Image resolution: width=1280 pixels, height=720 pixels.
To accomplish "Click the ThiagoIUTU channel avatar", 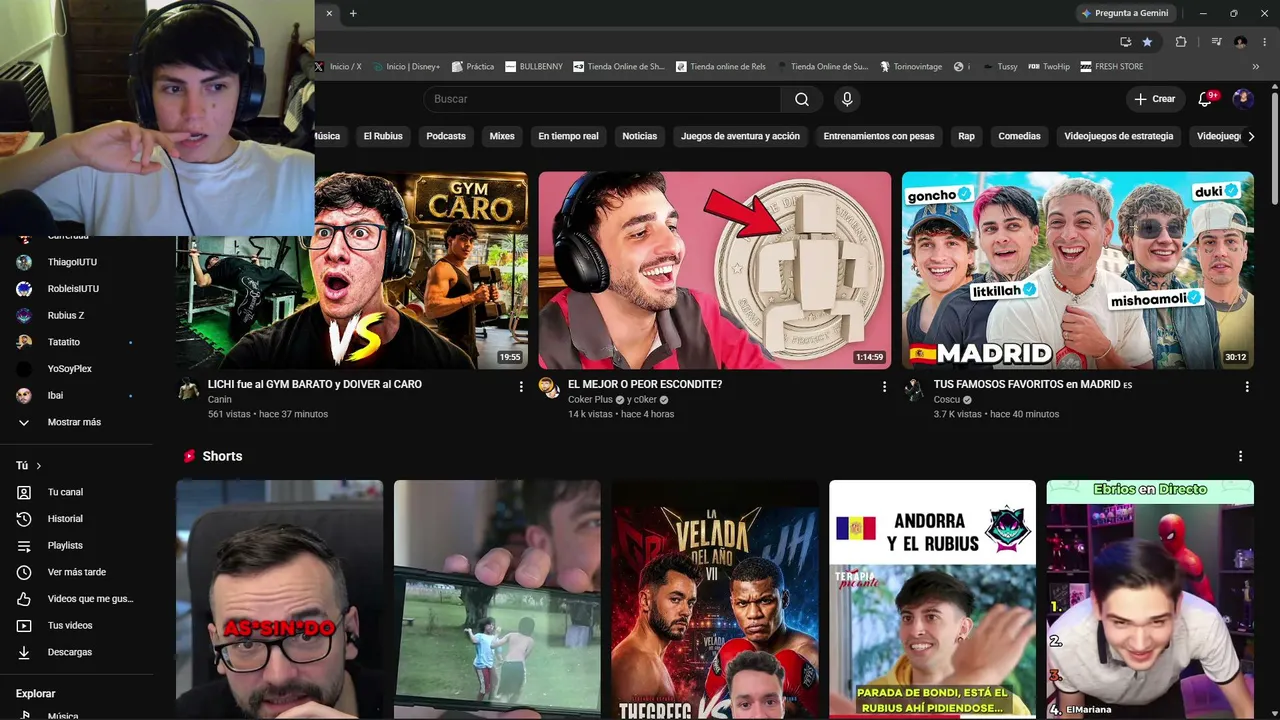I will tap(24, 262).
